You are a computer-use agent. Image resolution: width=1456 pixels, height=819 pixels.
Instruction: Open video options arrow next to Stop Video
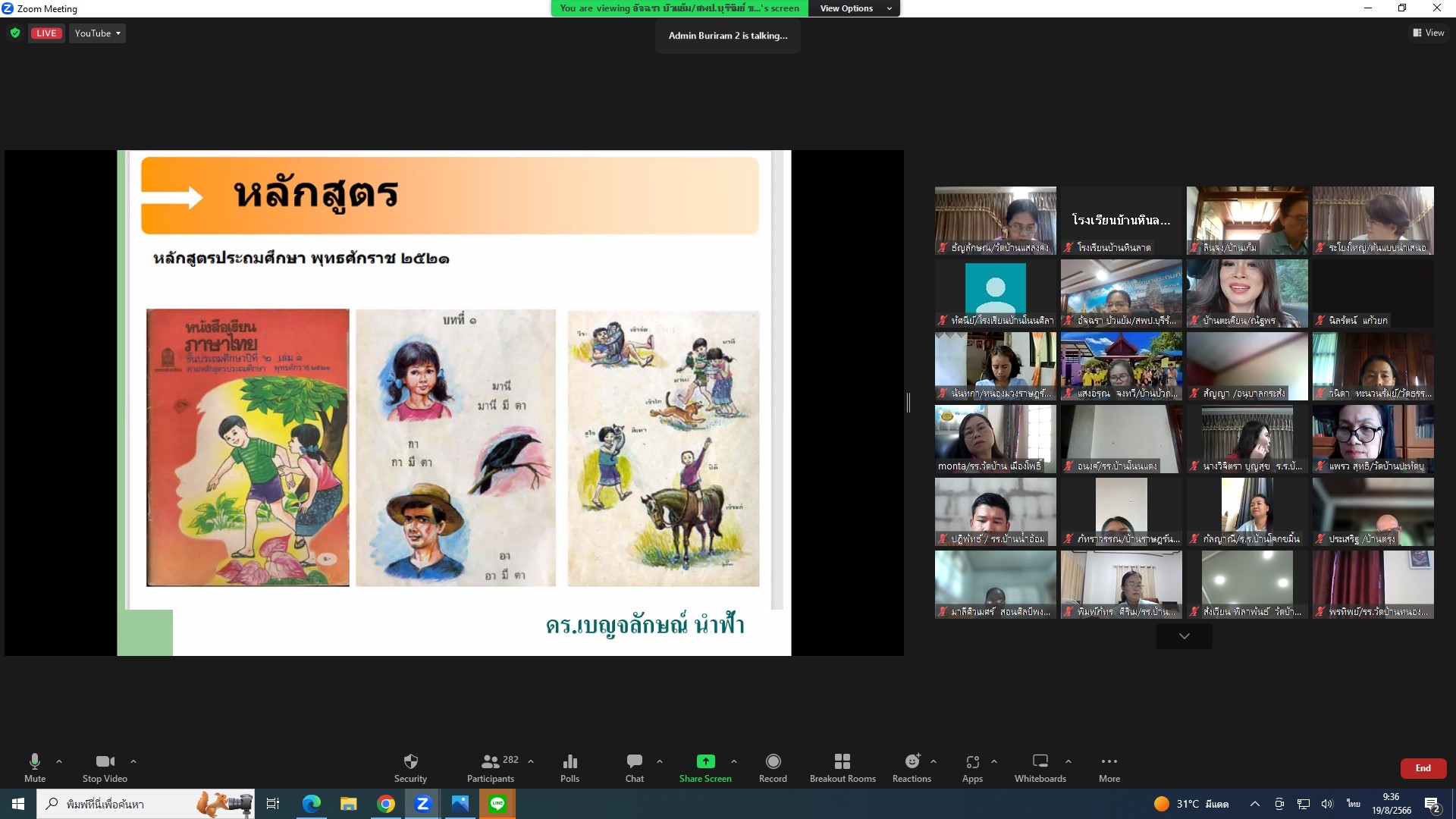click(x=133, y=761)
